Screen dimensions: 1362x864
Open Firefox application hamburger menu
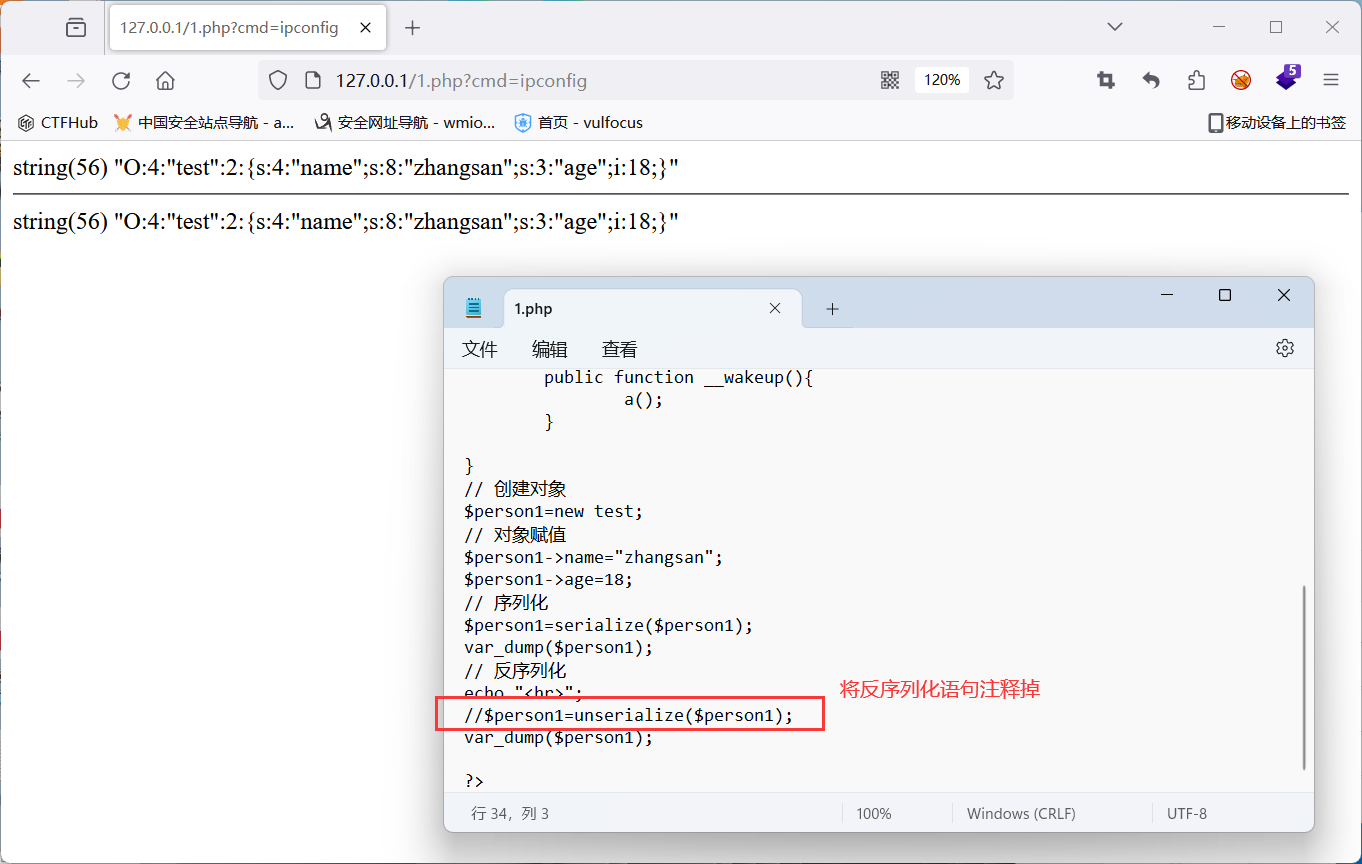[1331, 80]
